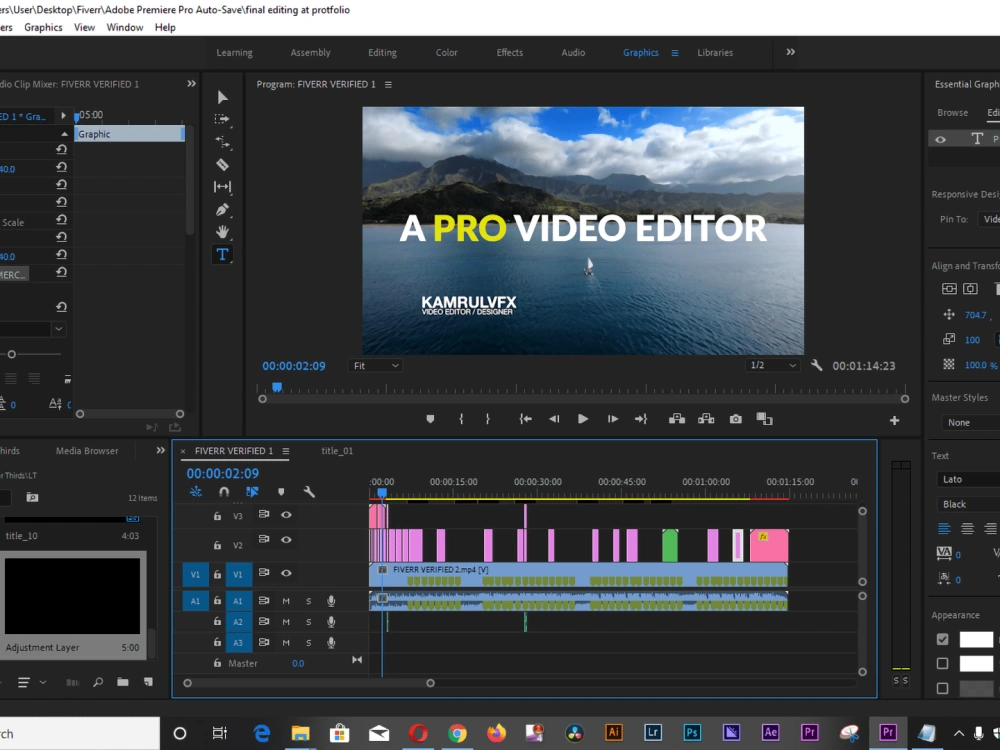Open the Fit zoom level dropdown

tap(375, 365)
